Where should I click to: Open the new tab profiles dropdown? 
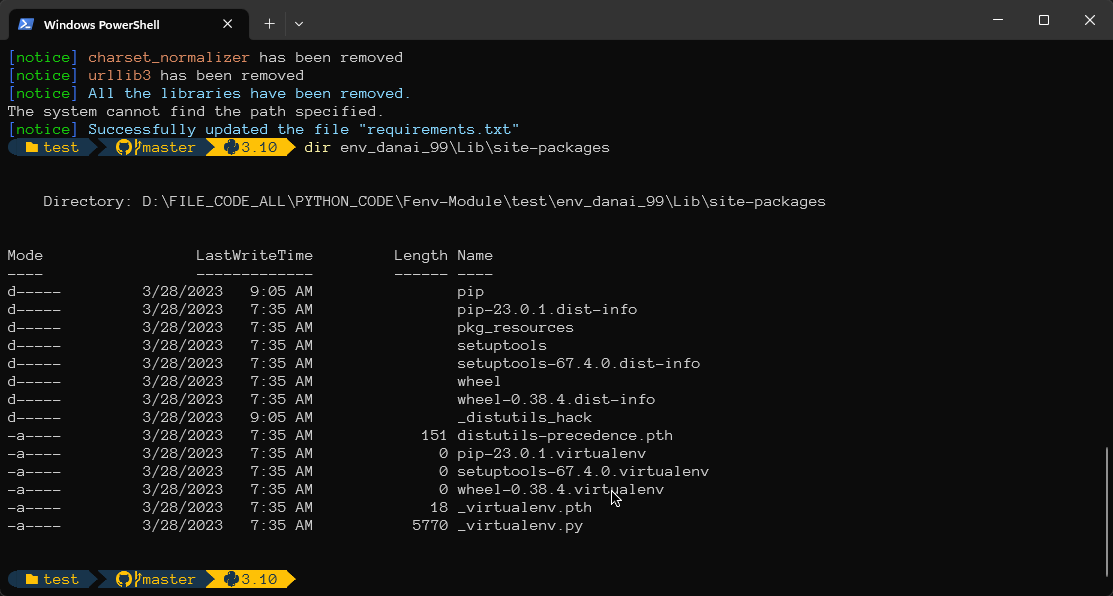coord(299,23)
